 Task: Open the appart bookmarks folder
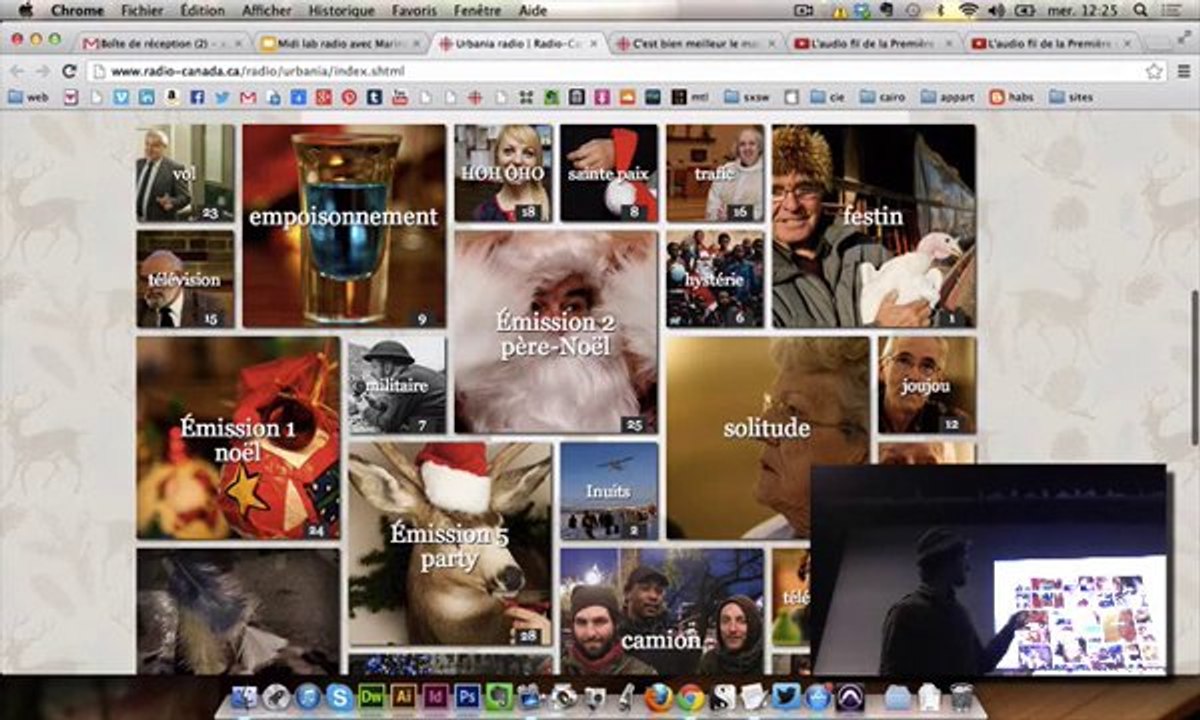(x=949, y=97)
